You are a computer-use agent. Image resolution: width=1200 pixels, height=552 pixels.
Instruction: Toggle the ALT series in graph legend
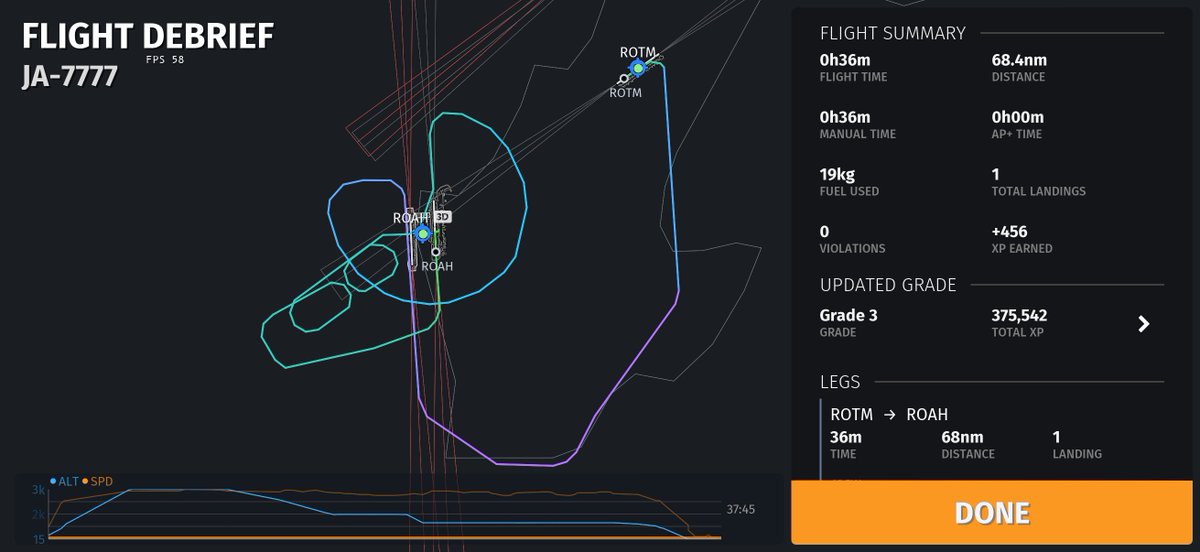[x=64, y=482]
